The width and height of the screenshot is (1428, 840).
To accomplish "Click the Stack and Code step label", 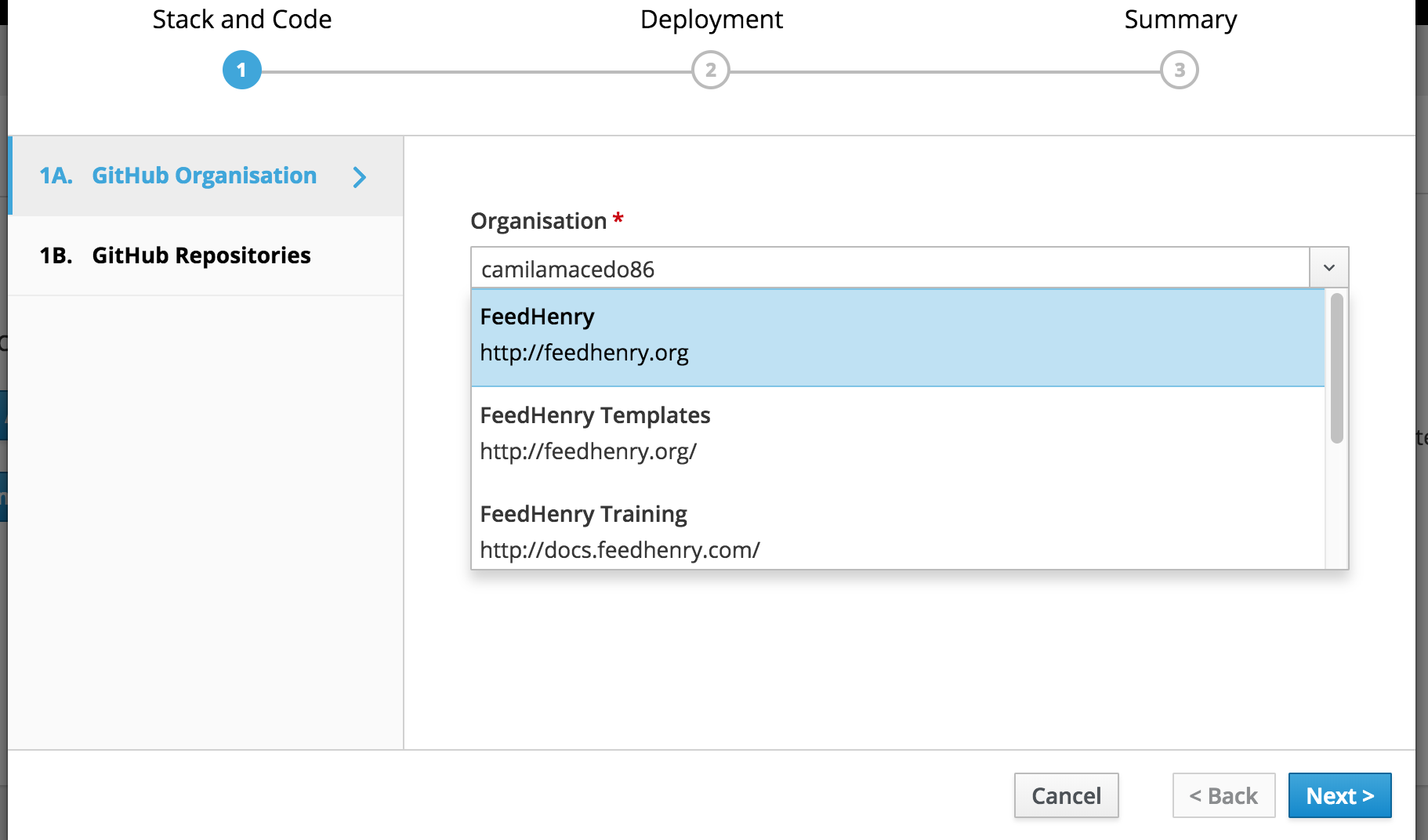I will pos(241,19).
